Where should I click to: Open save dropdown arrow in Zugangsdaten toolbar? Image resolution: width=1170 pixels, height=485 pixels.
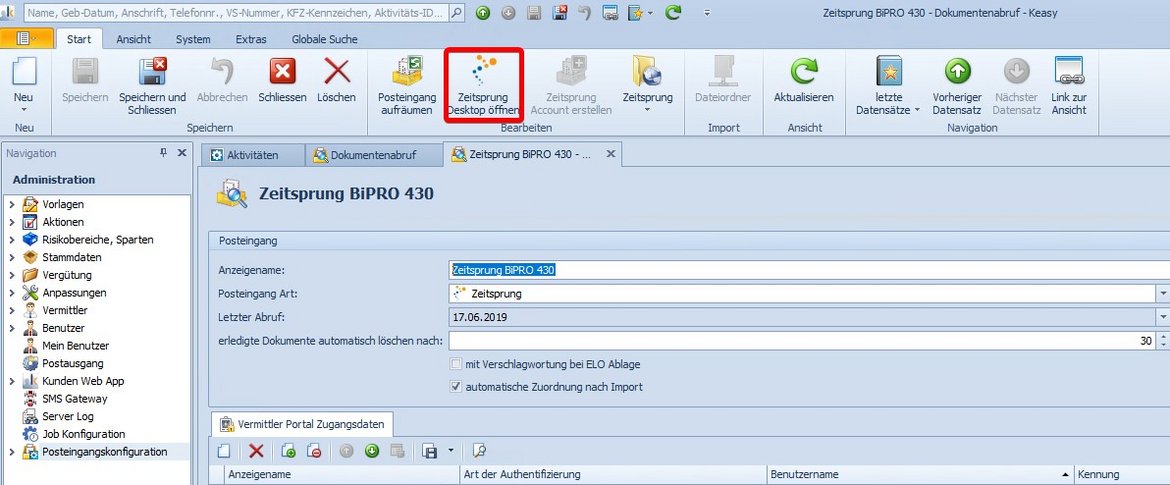click(x=450, y=450)
